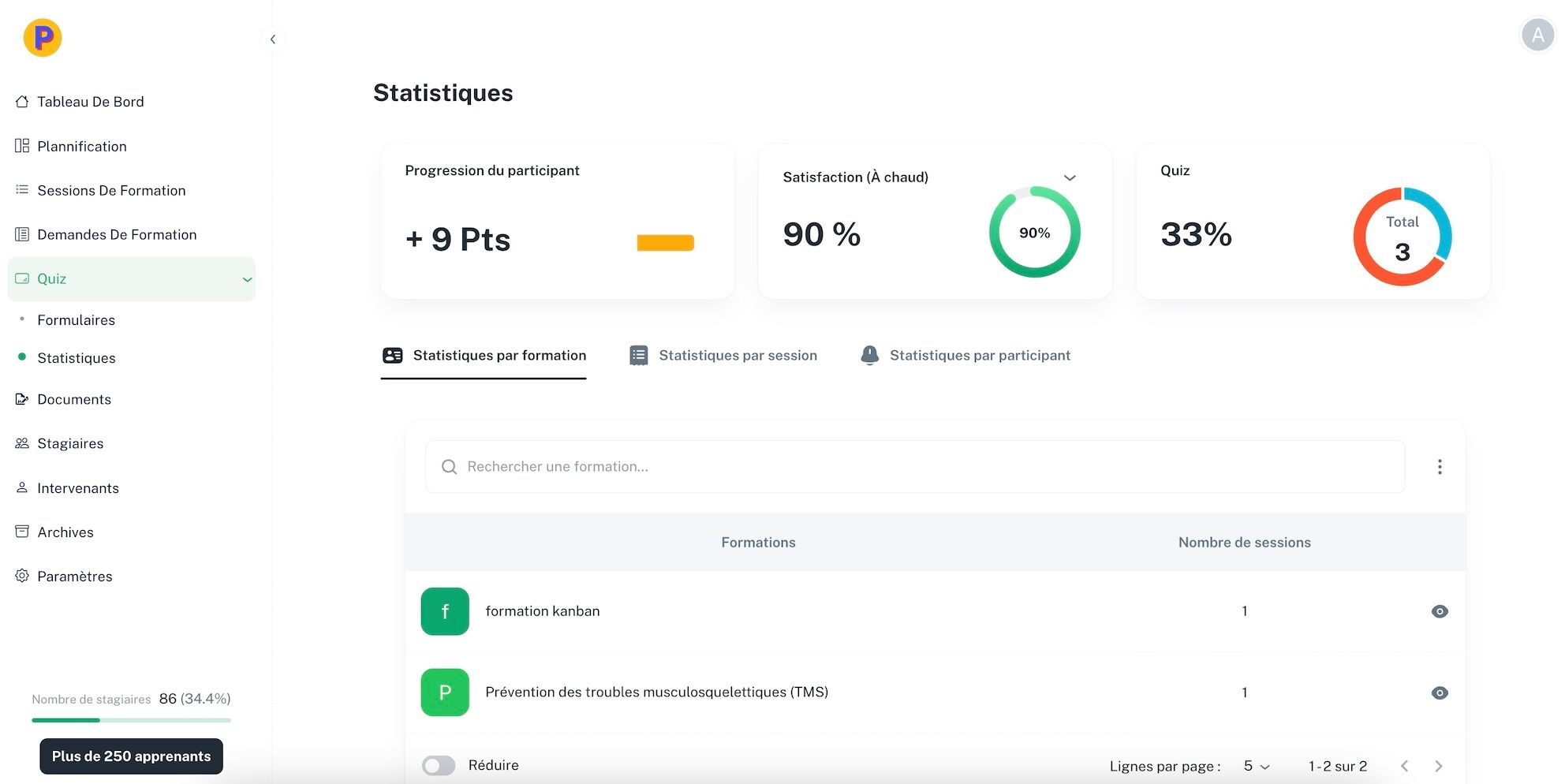Open Documents menu item

point(74,399)
